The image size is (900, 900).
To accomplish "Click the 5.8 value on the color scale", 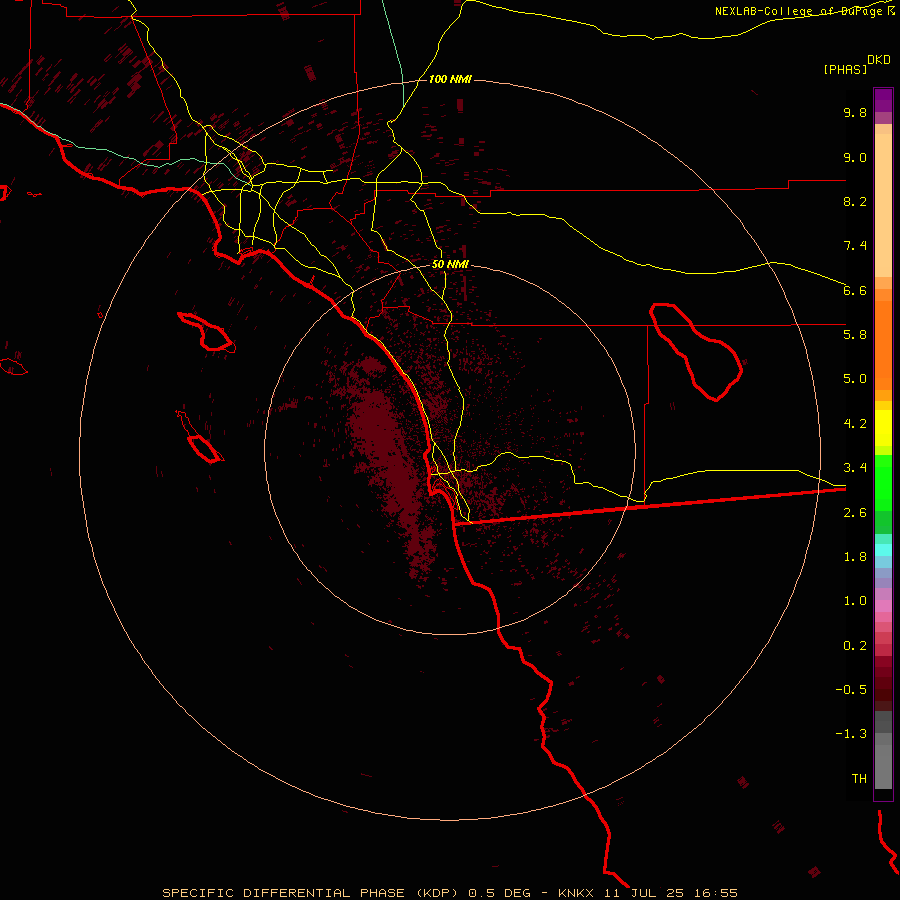I will click(x=855, y=335).
